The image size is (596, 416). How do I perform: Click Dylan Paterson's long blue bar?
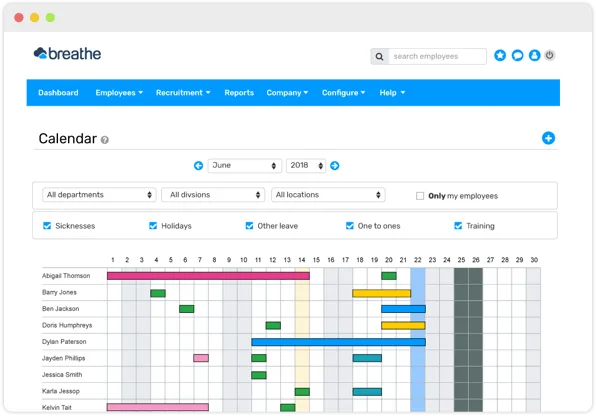pos(338,342)
